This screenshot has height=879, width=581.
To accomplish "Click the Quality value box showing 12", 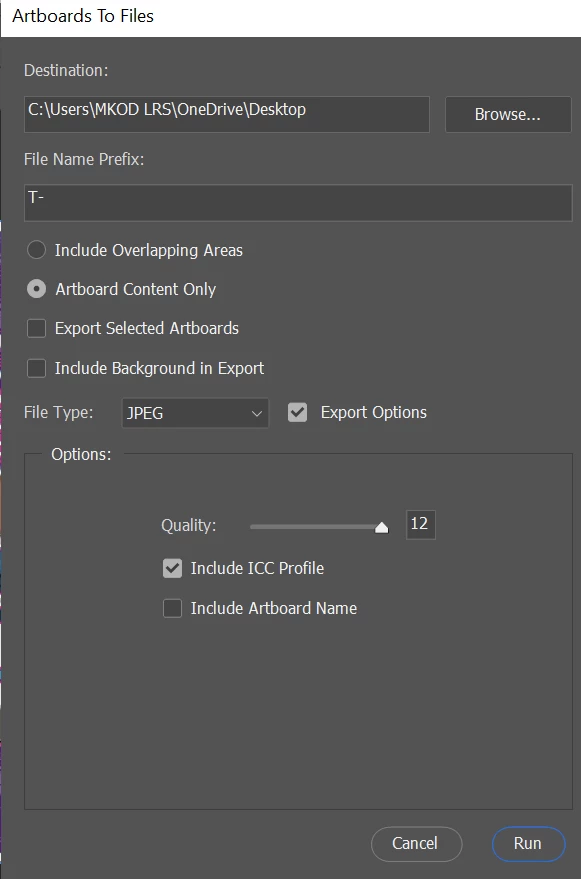I will 421,525.
